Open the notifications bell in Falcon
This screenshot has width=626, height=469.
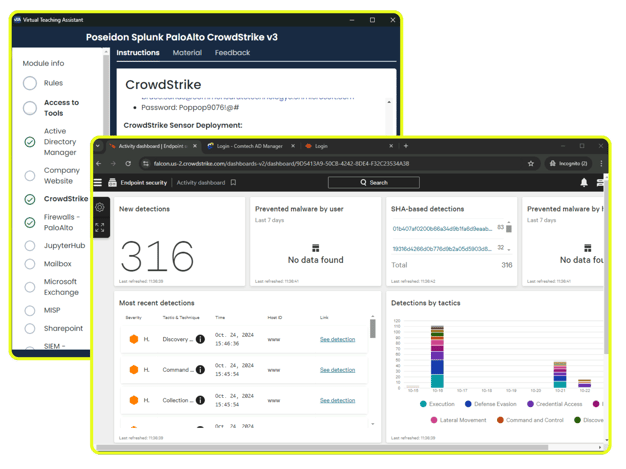tap(584, 183)
